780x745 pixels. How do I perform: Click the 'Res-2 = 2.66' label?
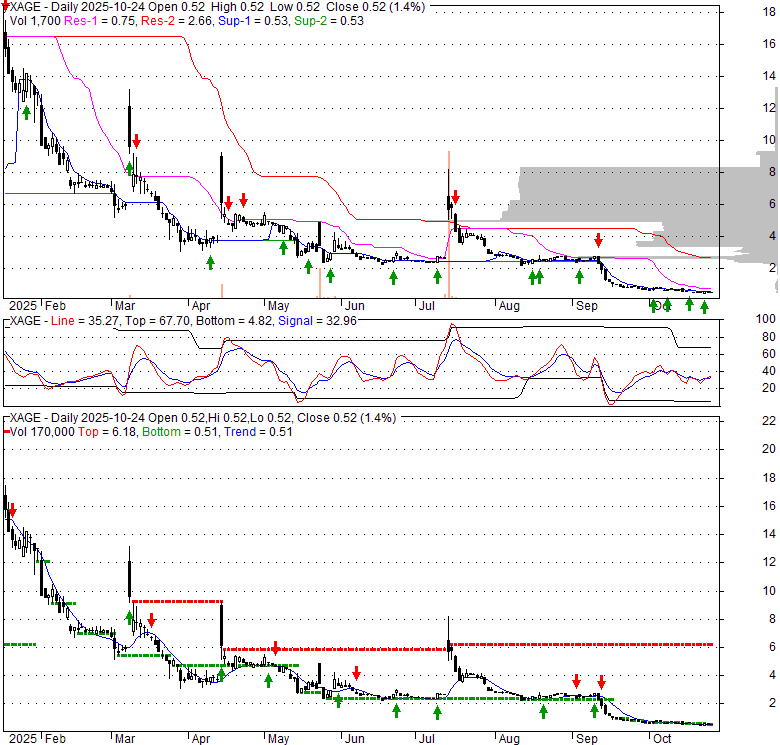pos(178,21)
